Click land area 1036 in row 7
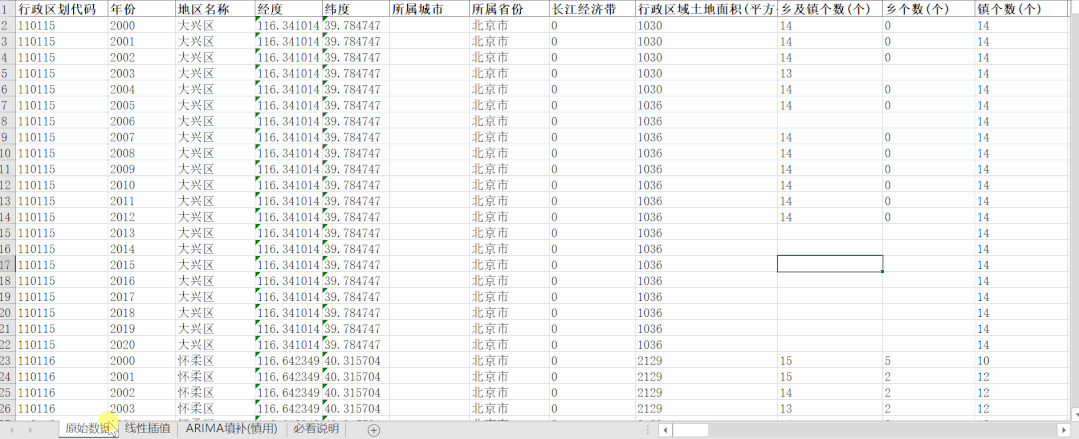1079x439 pixels. tap(707, 105)
